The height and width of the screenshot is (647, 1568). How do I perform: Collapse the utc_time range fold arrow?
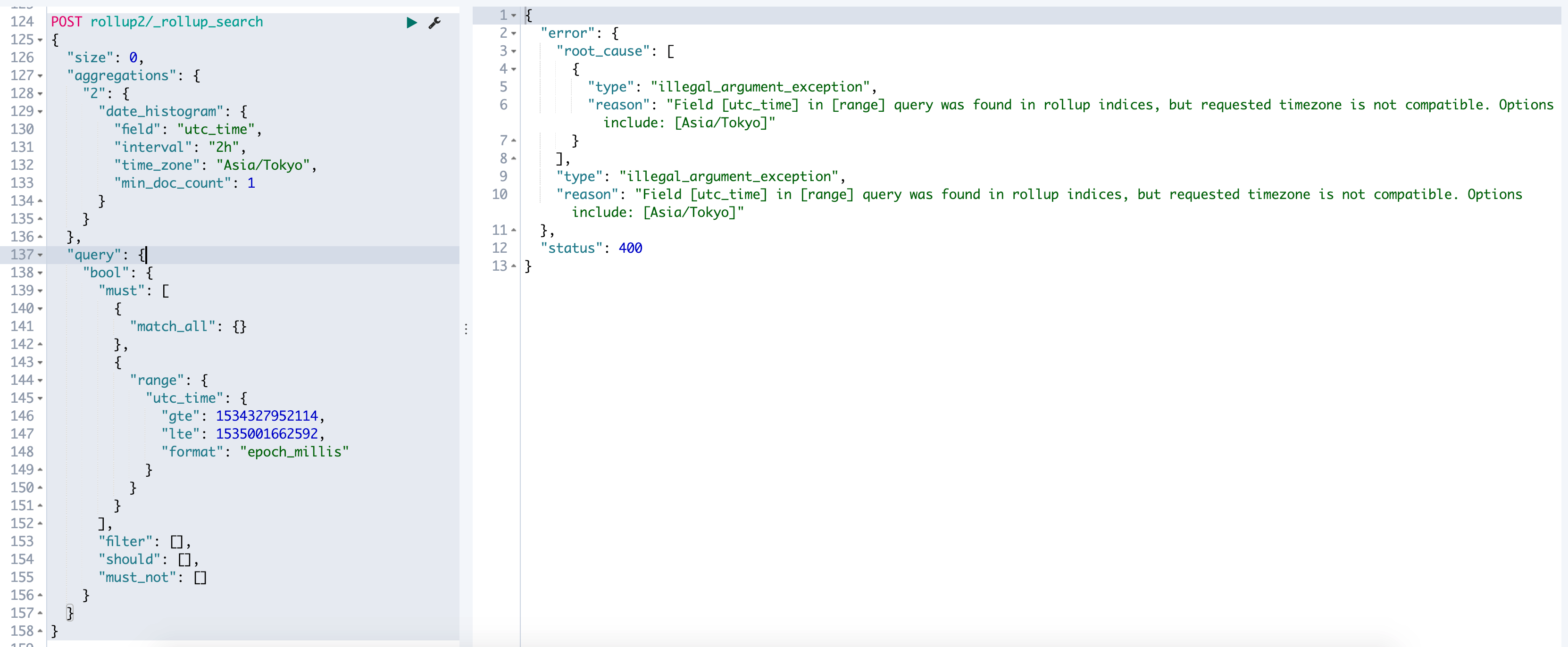[40, 398]
